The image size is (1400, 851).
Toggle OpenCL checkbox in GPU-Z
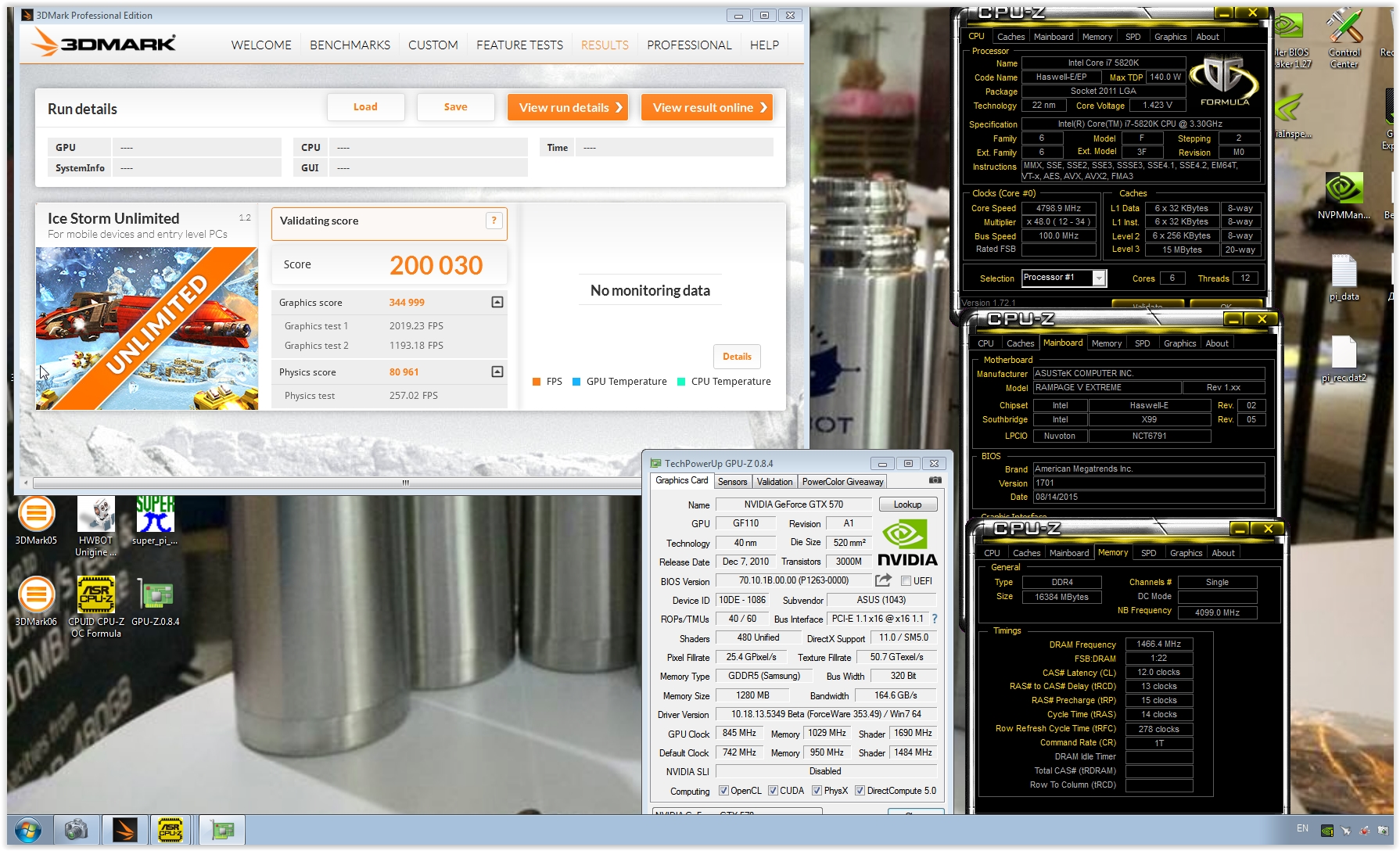(x=723, y=791)
